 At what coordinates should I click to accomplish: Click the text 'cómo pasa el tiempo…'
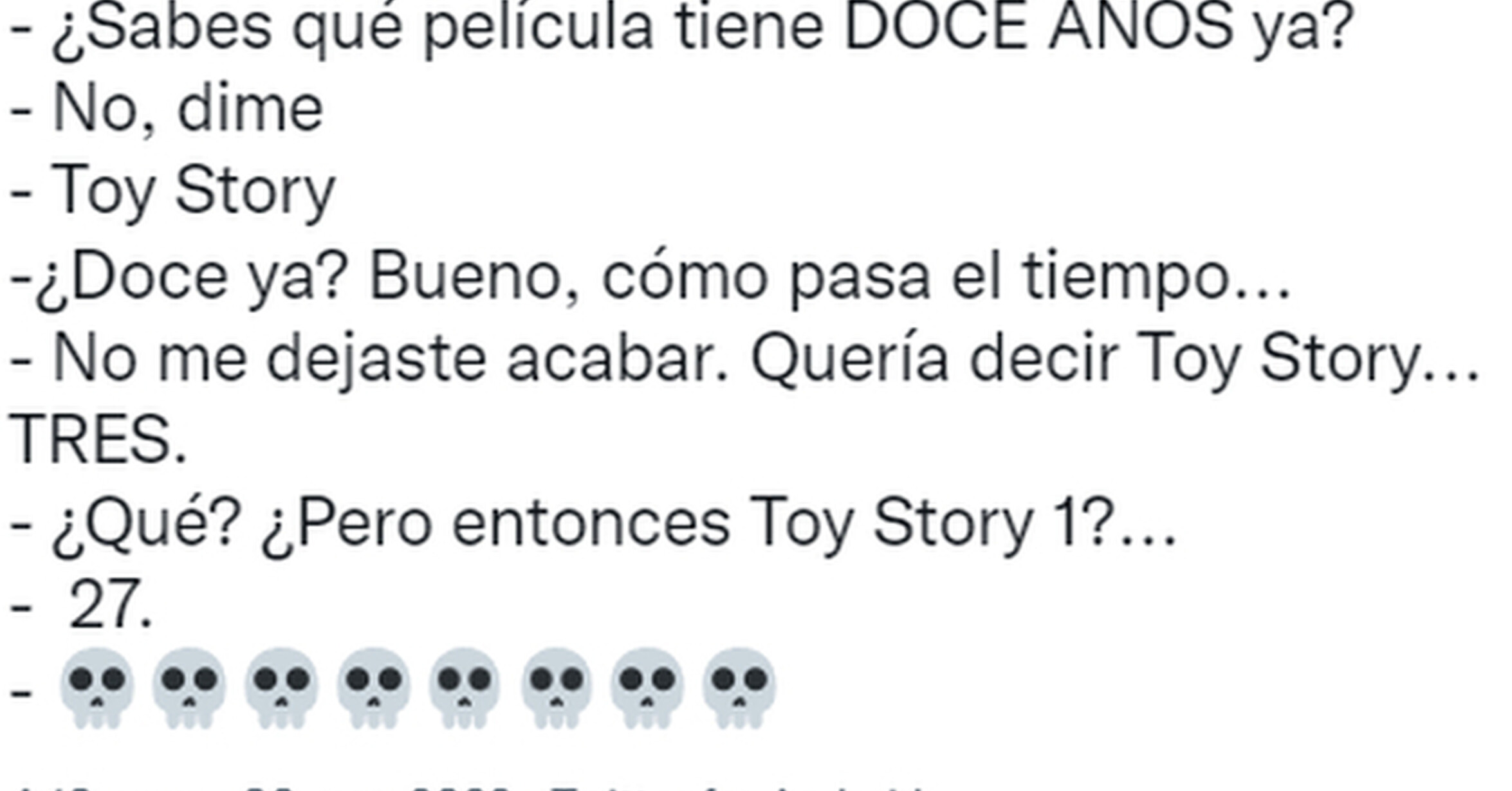(946, 278)
